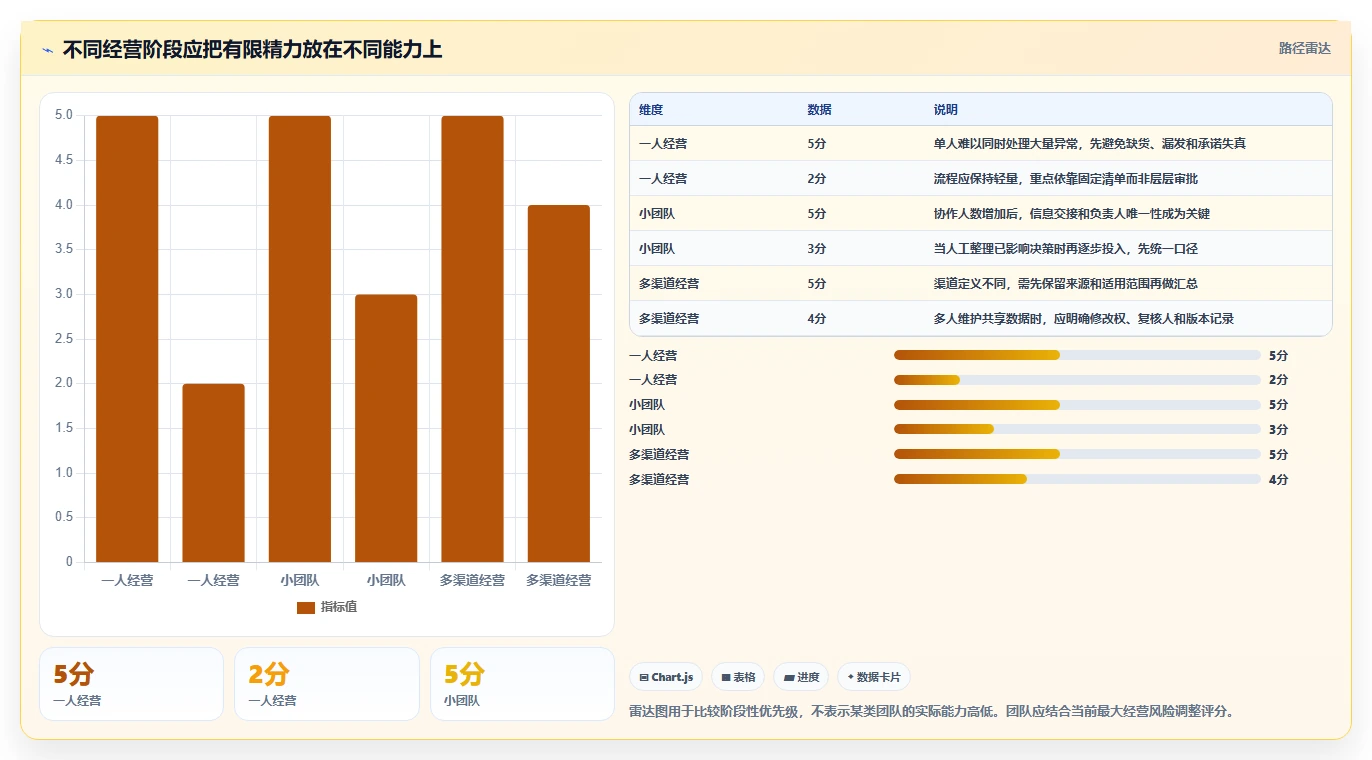Screen dimensions: 1372x760
Task: Open the 2分 一人经营 data card
Action: click(327, 684)
